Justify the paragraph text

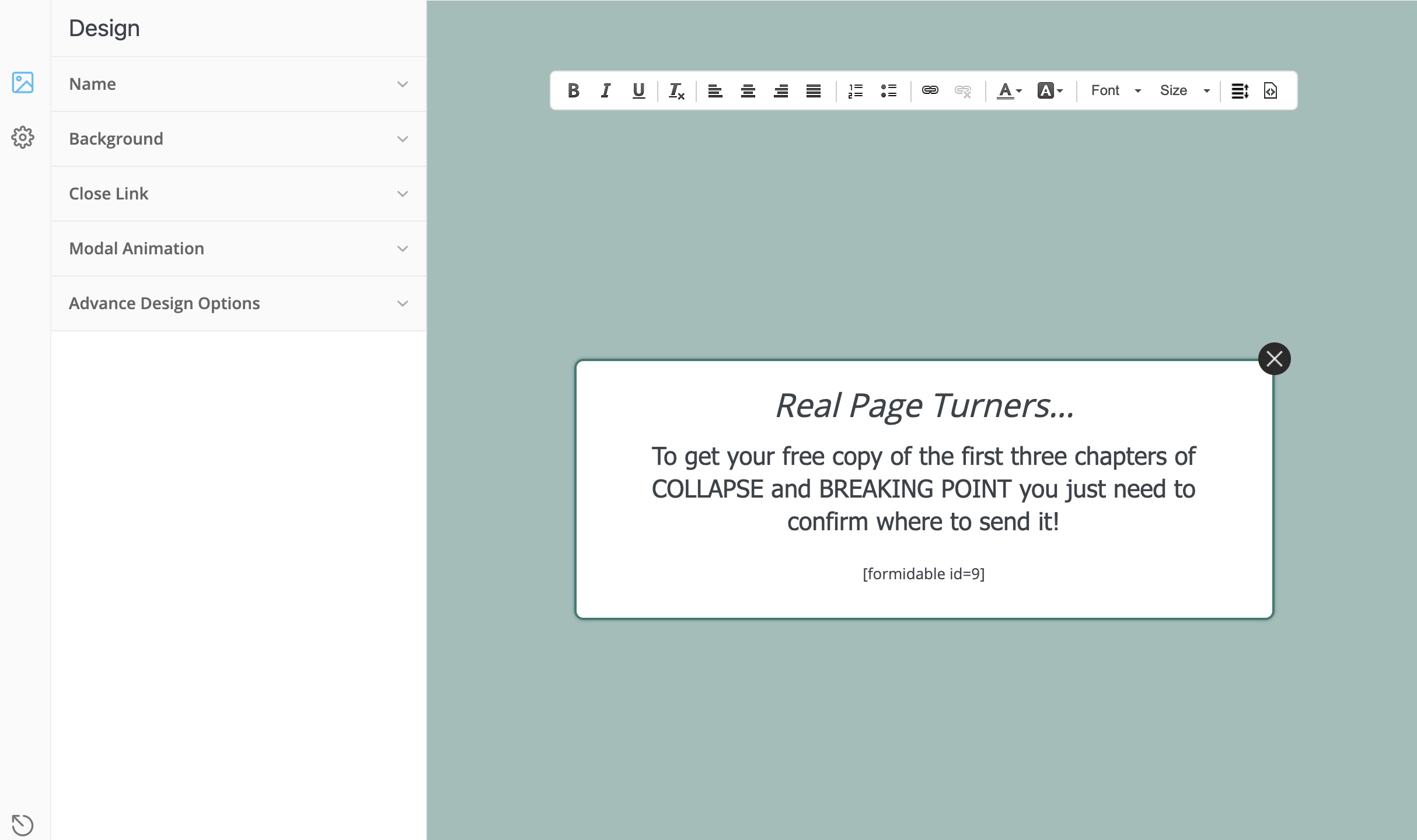pos(813,91)
